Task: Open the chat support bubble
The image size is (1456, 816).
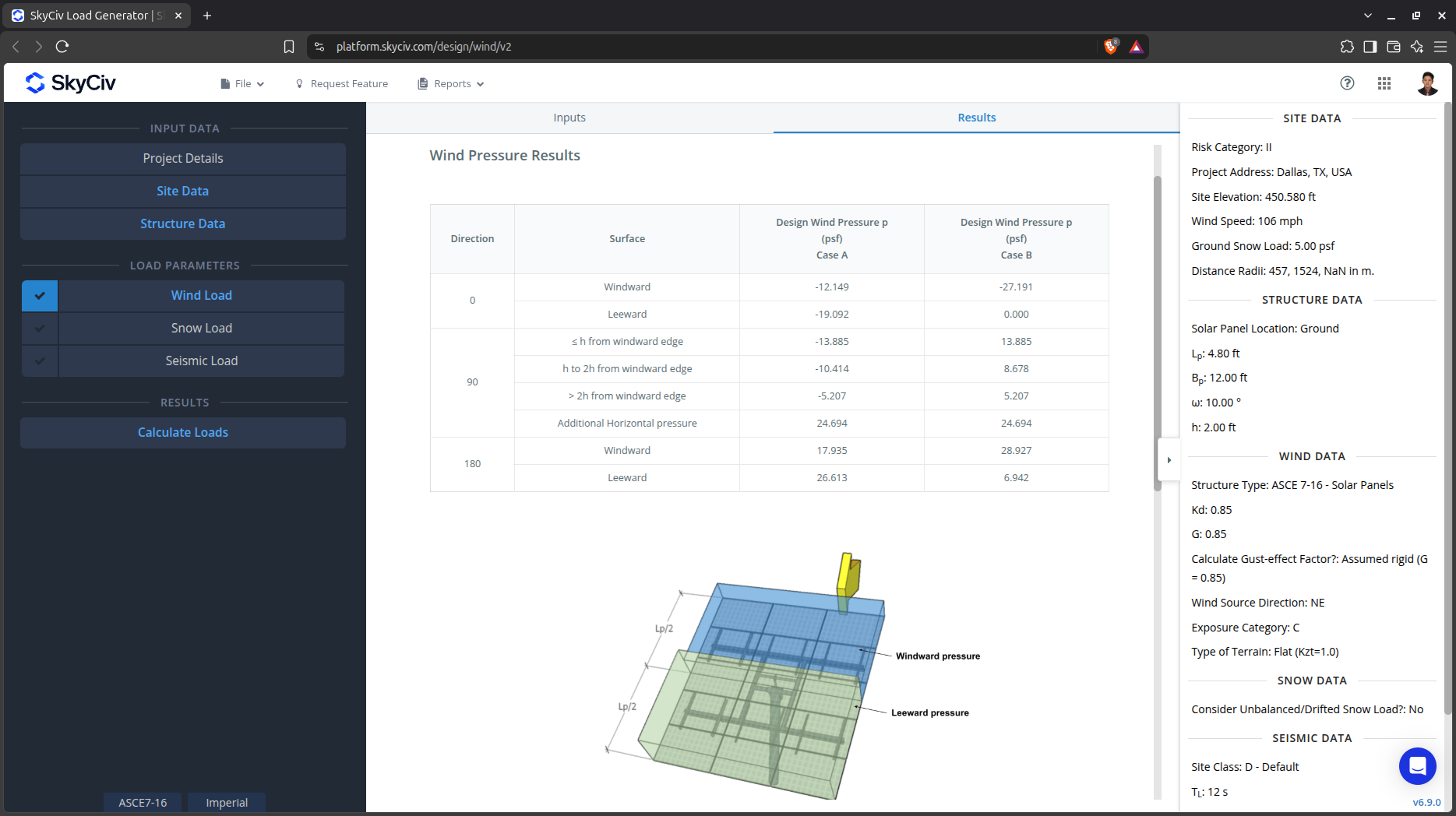Action: (x=1418, y=766)
